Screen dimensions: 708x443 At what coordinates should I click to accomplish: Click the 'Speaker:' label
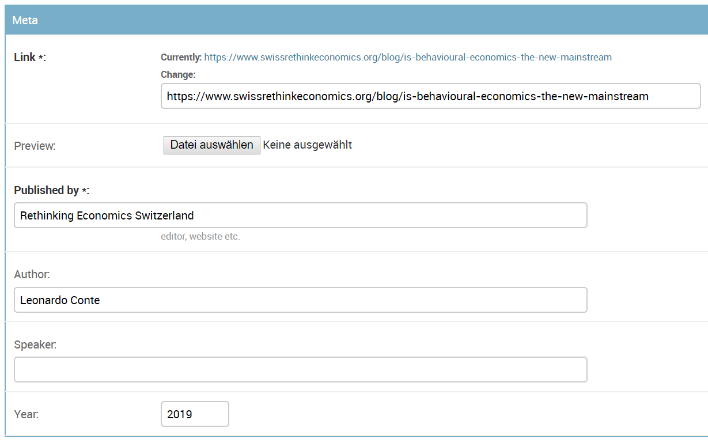pyautogui.click(x=35, y=345)
